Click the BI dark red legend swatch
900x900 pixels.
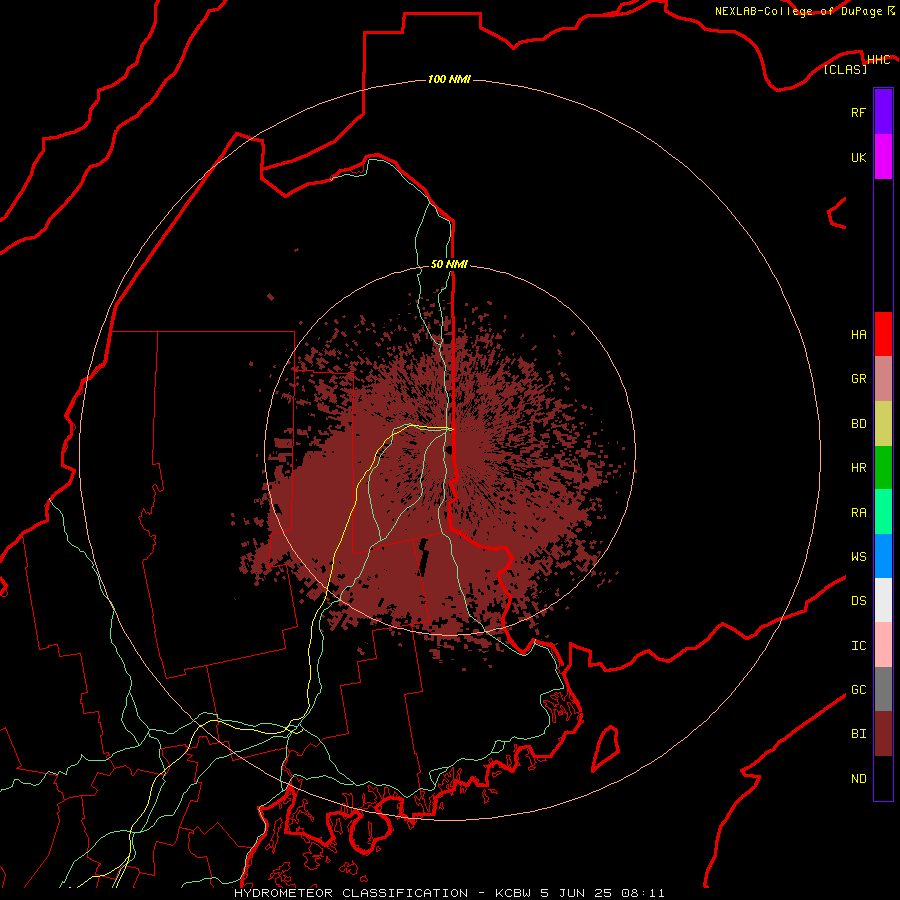coord(883,734)
